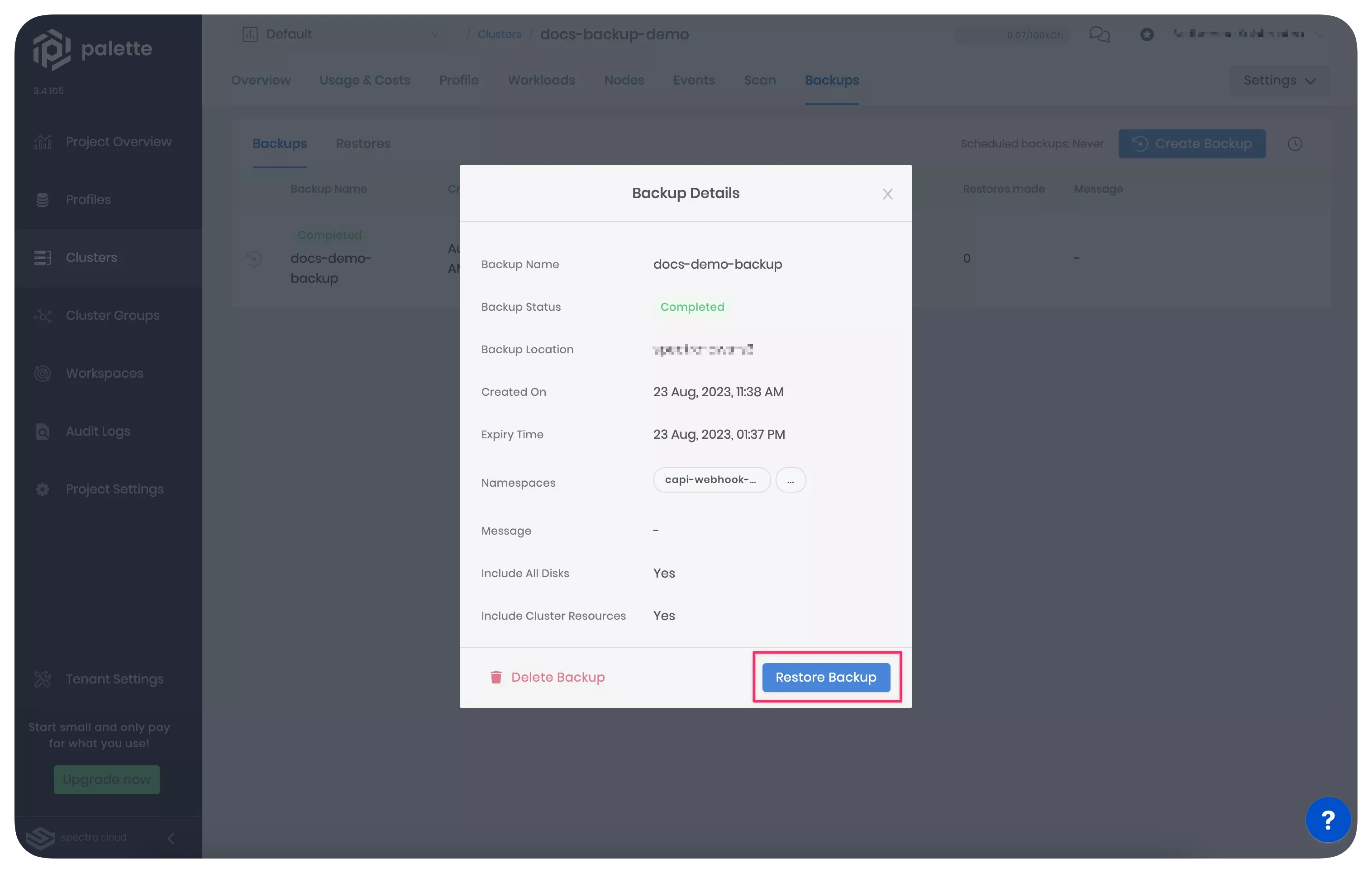This screenshot has height=873, width=1372.
Task: Select the Workspaces sidebar icon
Action: (x=43, y=373)
